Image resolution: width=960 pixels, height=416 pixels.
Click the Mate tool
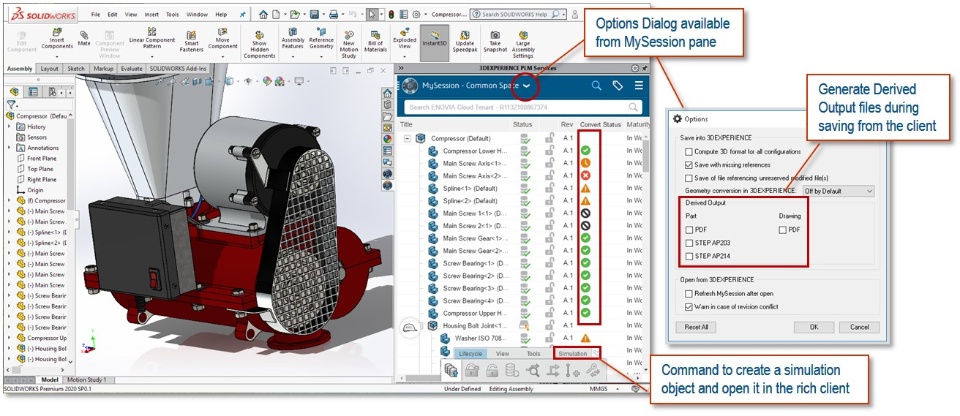(x=84, y=38)
